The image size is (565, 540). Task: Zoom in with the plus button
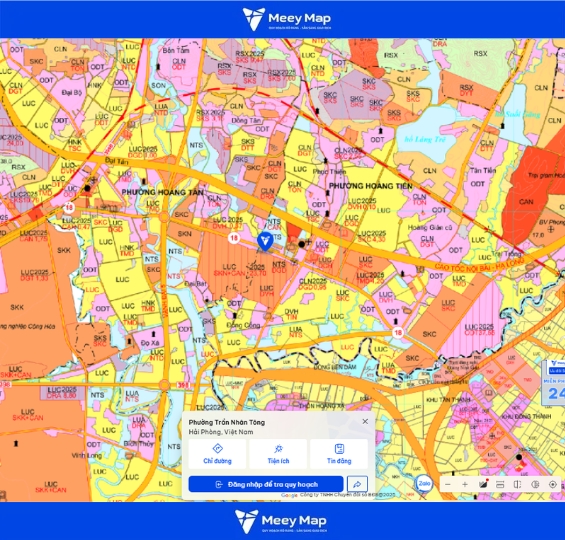tap(465, 485)
